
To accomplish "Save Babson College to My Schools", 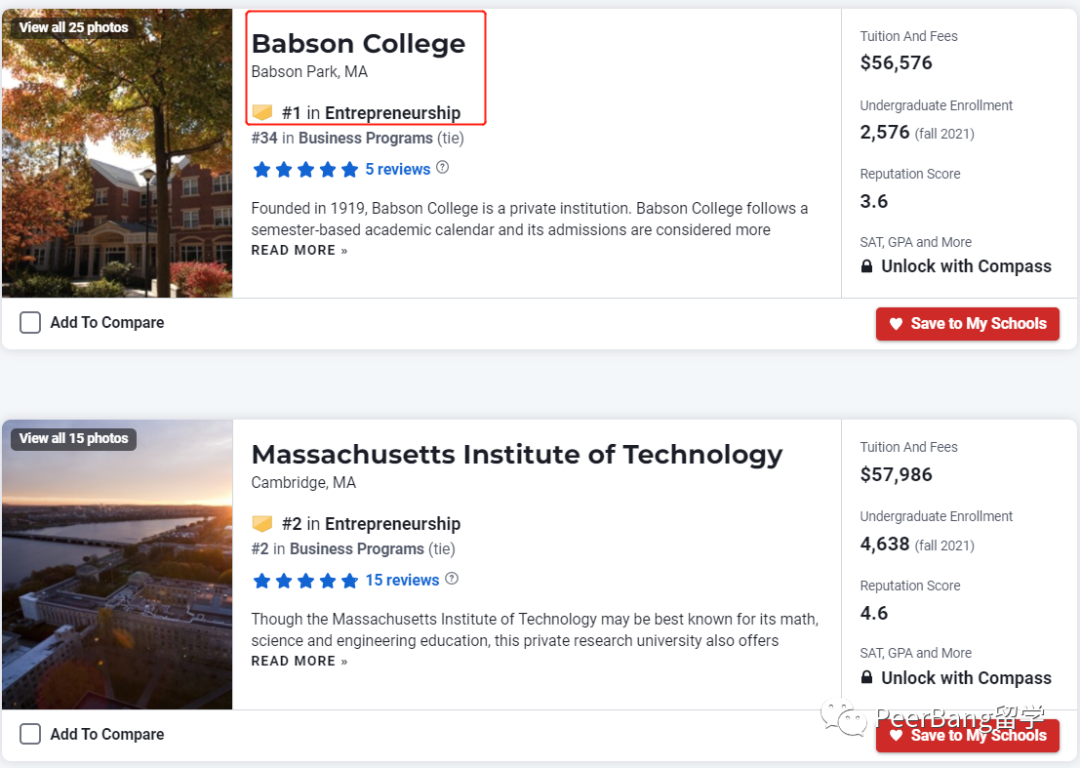I will click(x=967, y=324).
